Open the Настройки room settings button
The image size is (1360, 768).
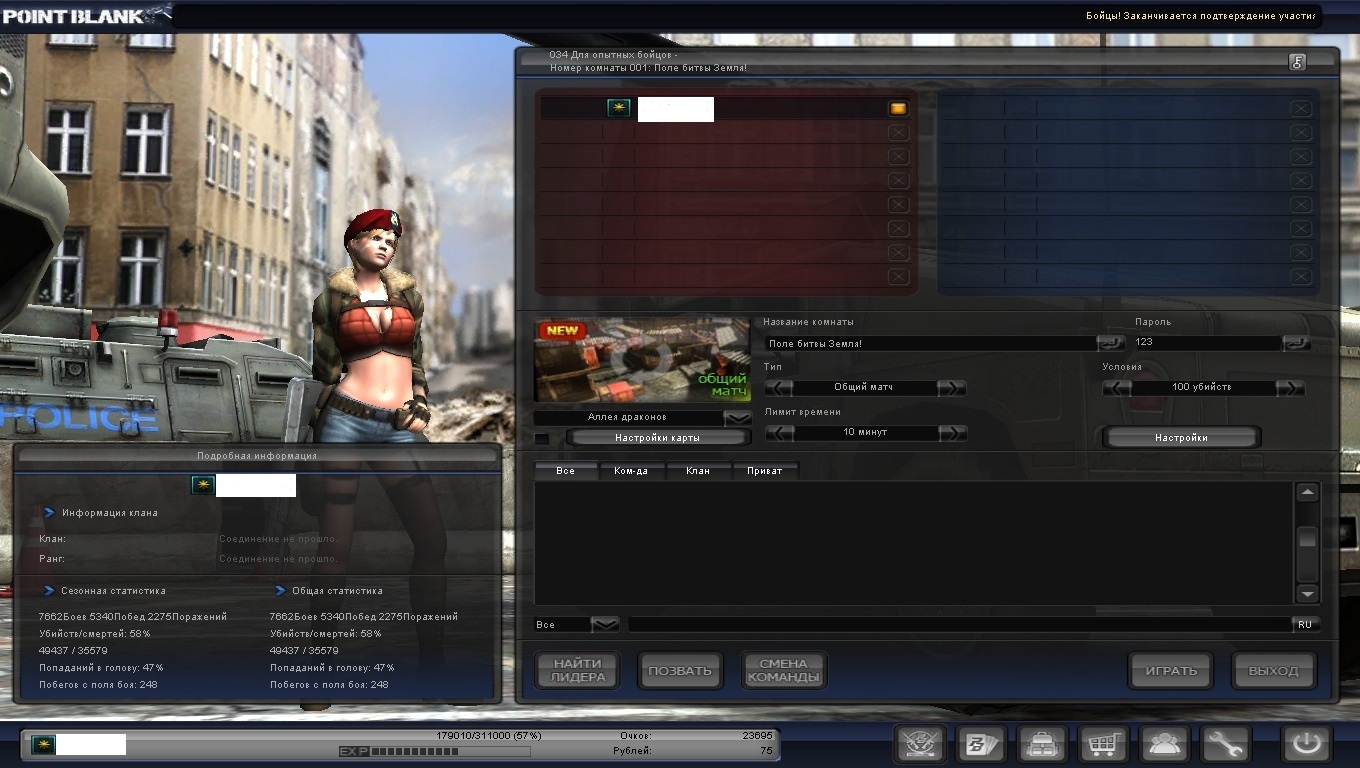[1181, 437]
